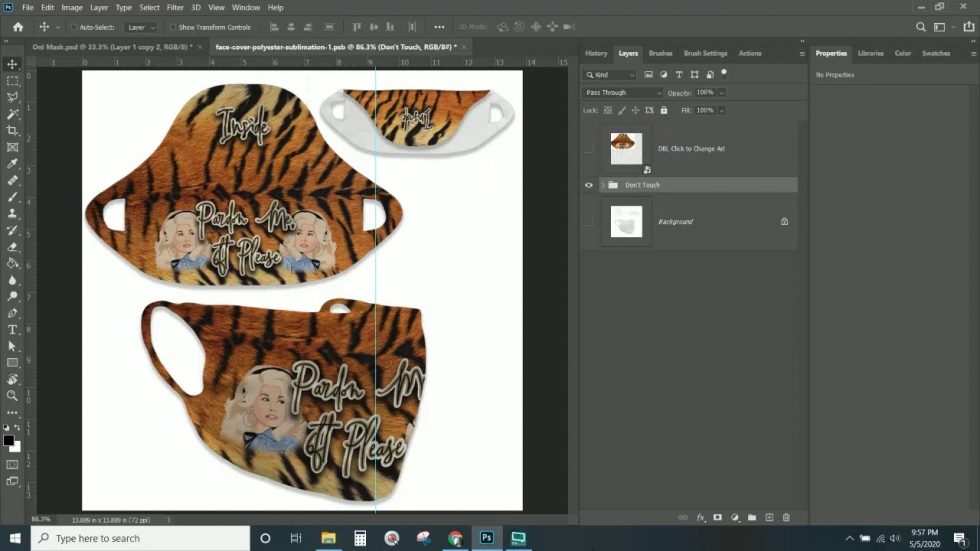Screen dimensions: 980x551
Task: Check Show Transform Controls option
Action: 172,27
